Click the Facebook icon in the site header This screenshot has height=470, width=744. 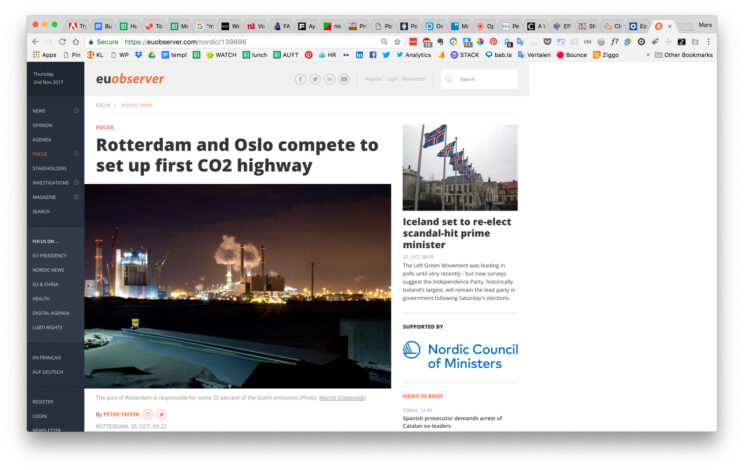[x=300, y=79]
